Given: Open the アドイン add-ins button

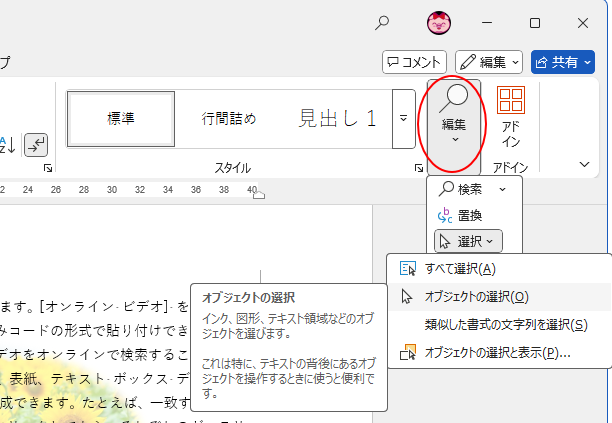Looking at the screenshot, I should (511, 117).
